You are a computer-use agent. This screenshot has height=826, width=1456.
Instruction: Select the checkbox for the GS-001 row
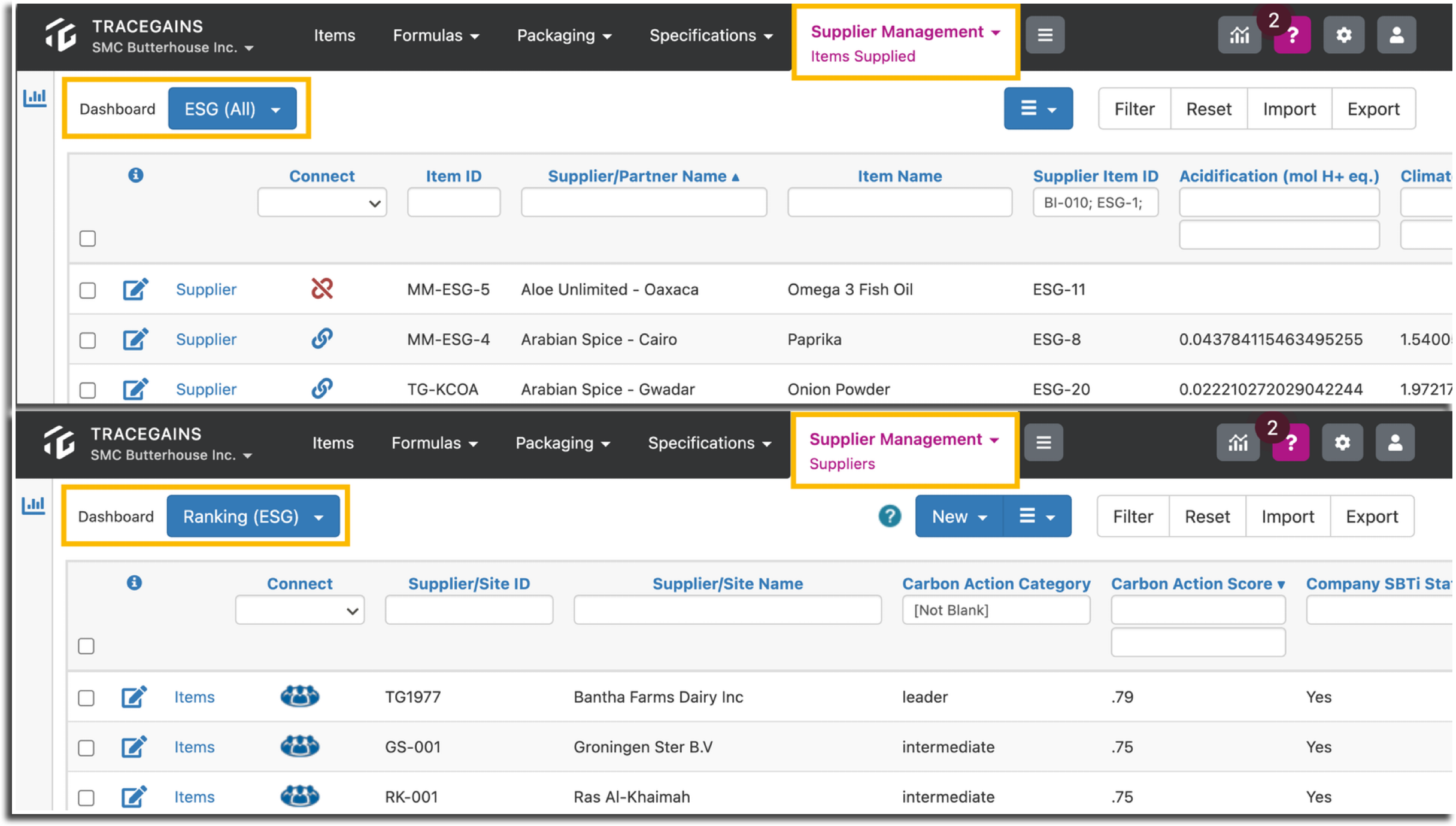(x=87, y=748)
